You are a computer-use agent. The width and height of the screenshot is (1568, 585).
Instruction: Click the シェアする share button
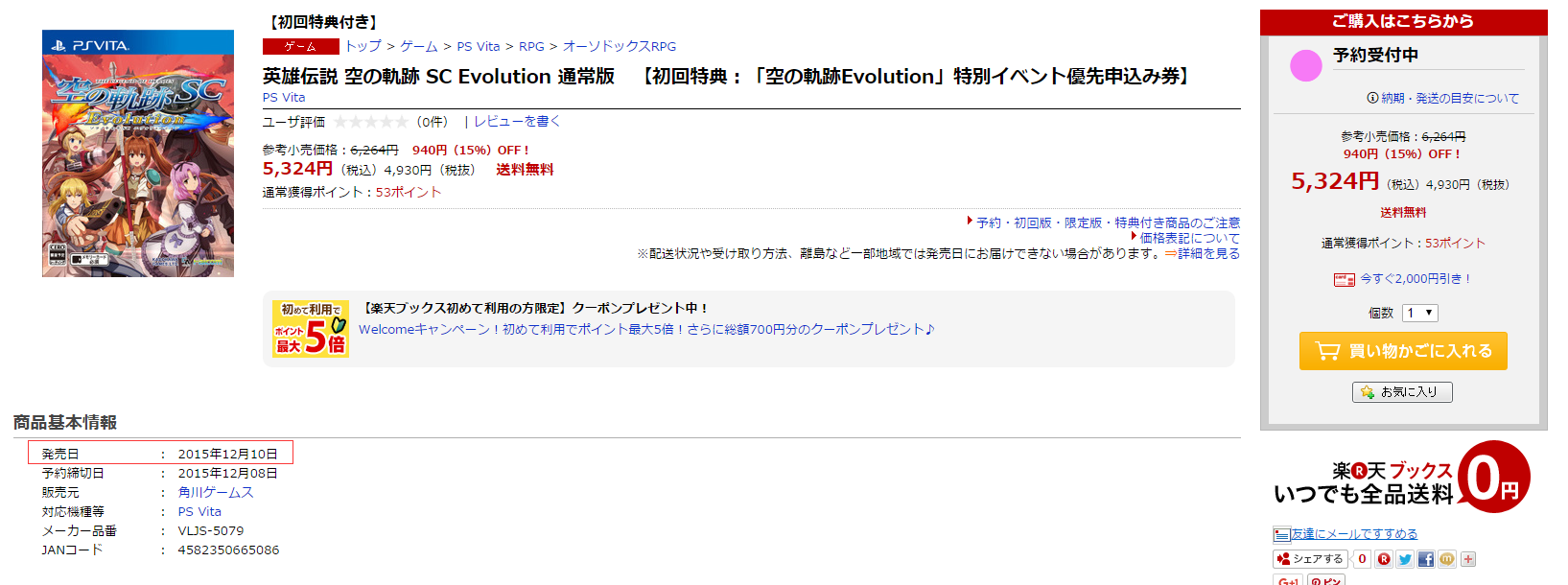pos(1310,559)
